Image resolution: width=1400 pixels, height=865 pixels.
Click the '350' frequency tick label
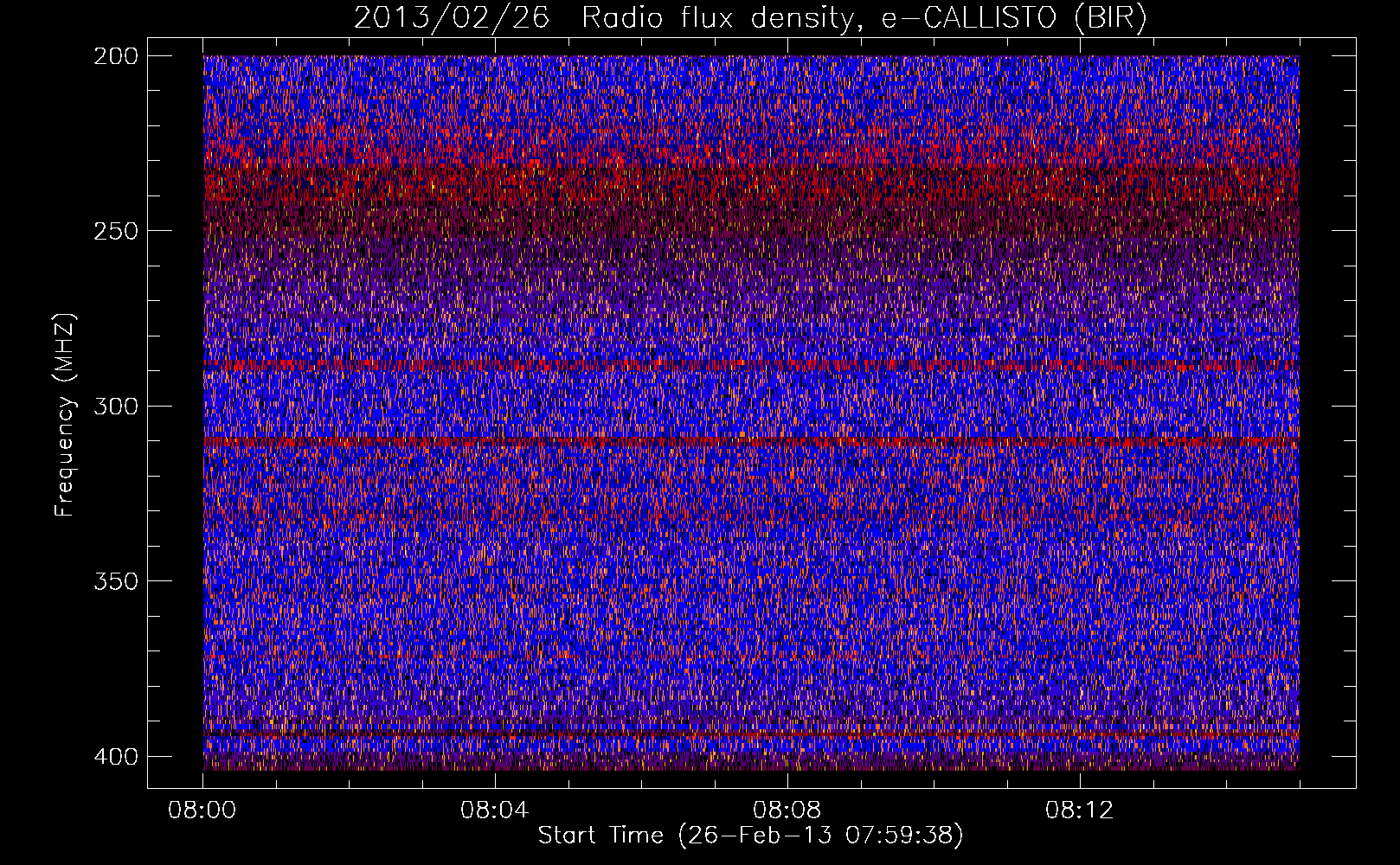(x=115, y=580)
